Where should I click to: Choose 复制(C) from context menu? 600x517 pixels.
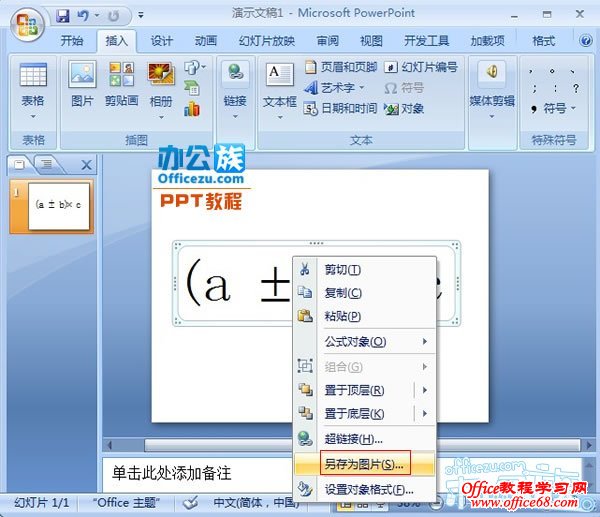(365, 293)
